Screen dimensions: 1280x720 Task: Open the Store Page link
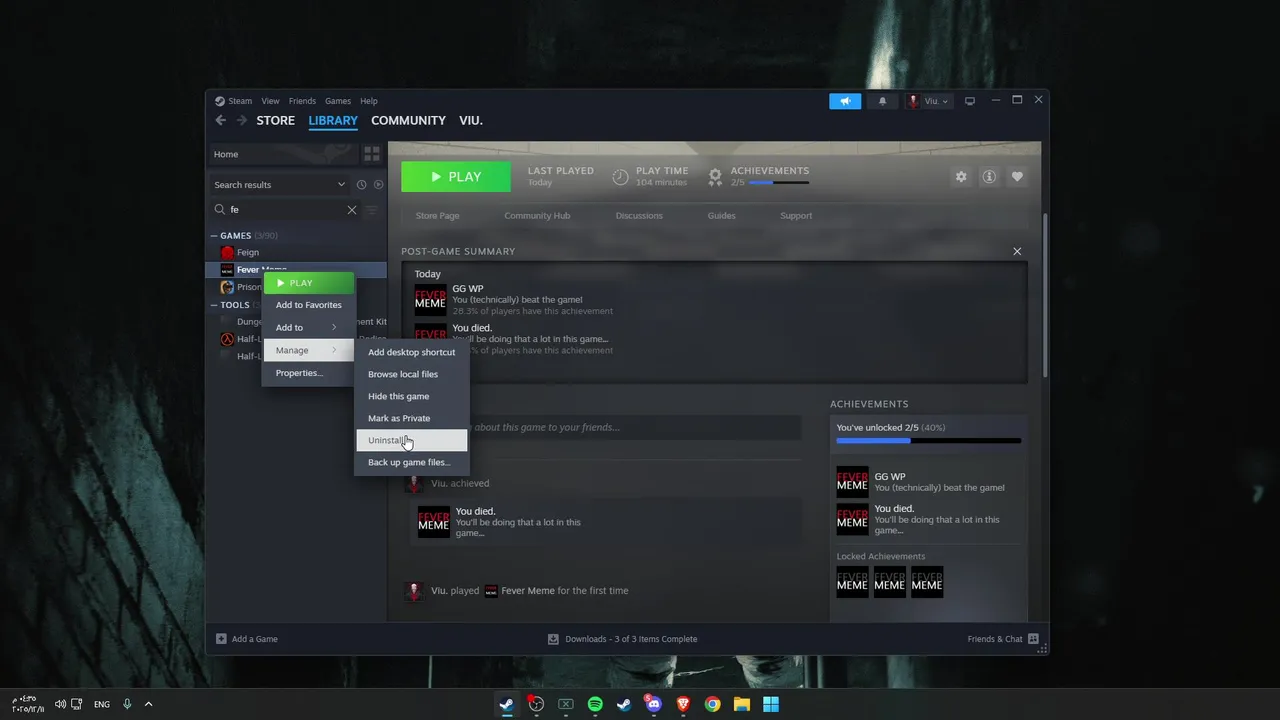tap(437, 216)
